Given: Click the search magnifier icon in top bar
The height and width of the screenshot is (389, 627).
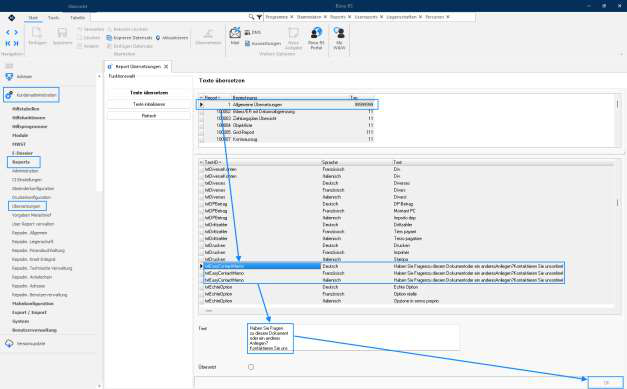Looking at the screenshot, I should tap(251, 17).
